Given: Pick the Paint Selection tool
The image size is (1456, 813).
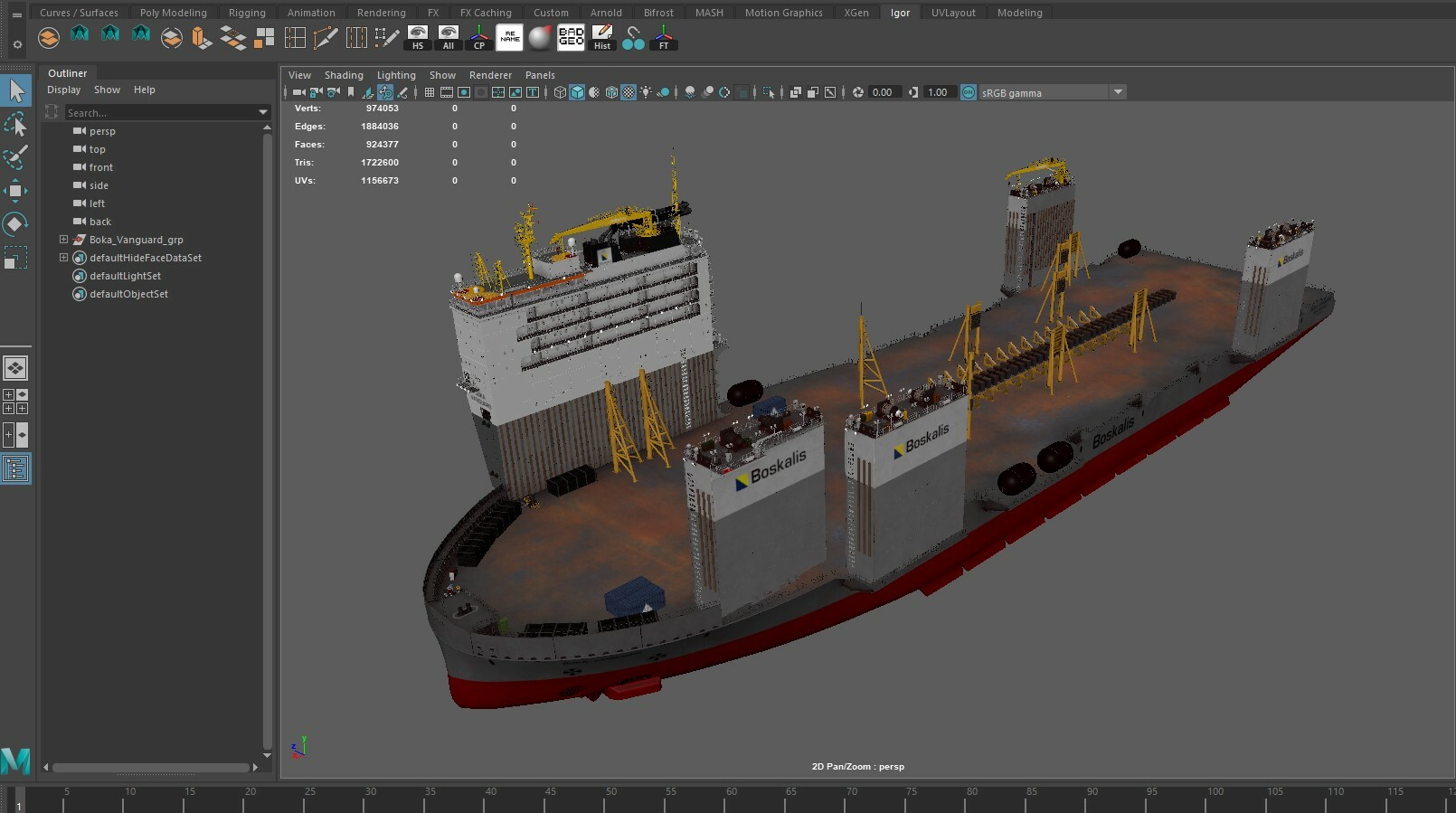Looking at the screenshot, I should point(15,157).
